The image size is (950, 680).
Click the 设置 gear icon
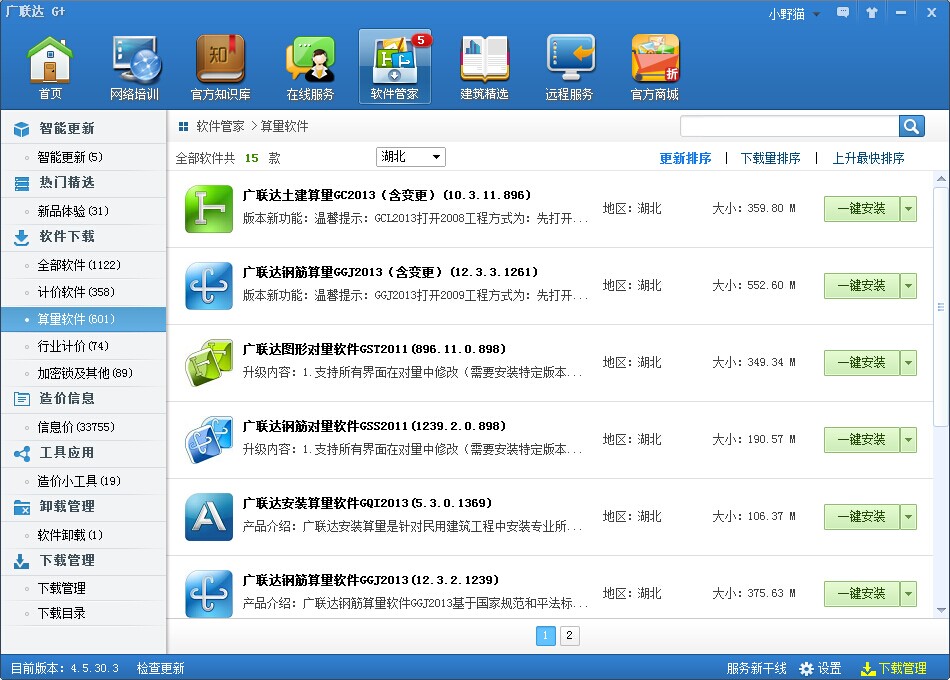click(x=806, y=668)
